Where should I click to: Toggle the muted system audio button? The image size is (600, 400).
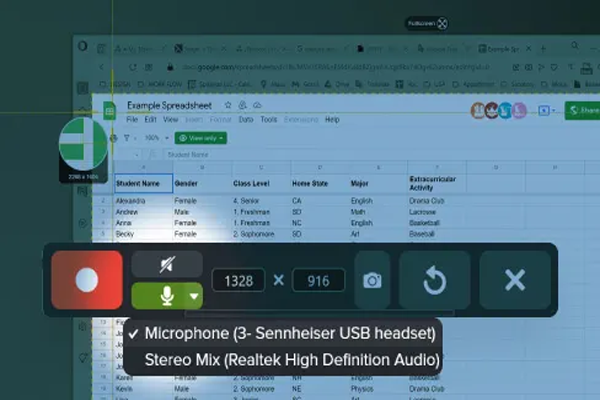point(166,263)
